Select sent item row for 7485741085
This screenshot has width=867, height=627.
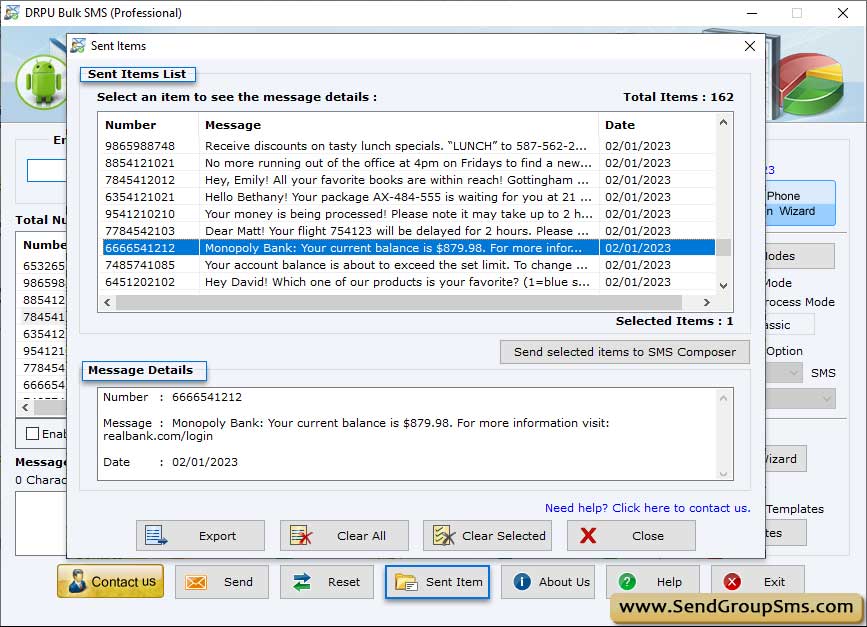409,265
